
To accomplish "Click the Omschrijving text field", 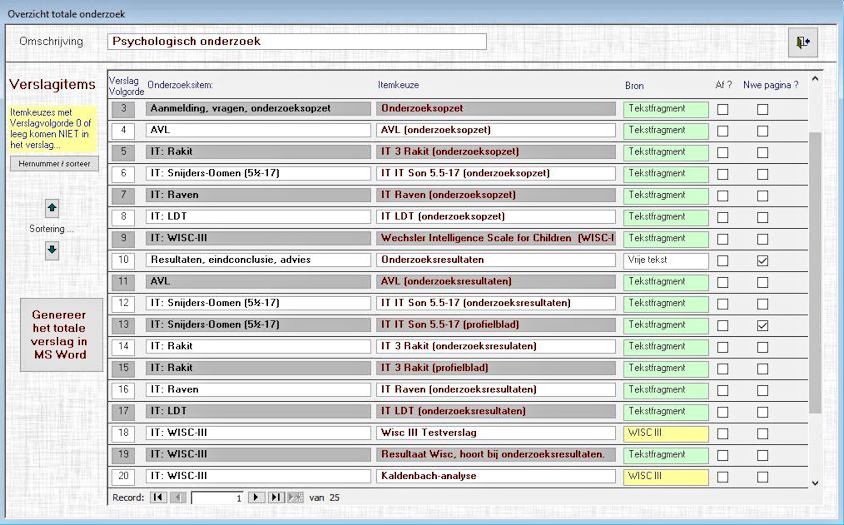I will pos(297,42).
